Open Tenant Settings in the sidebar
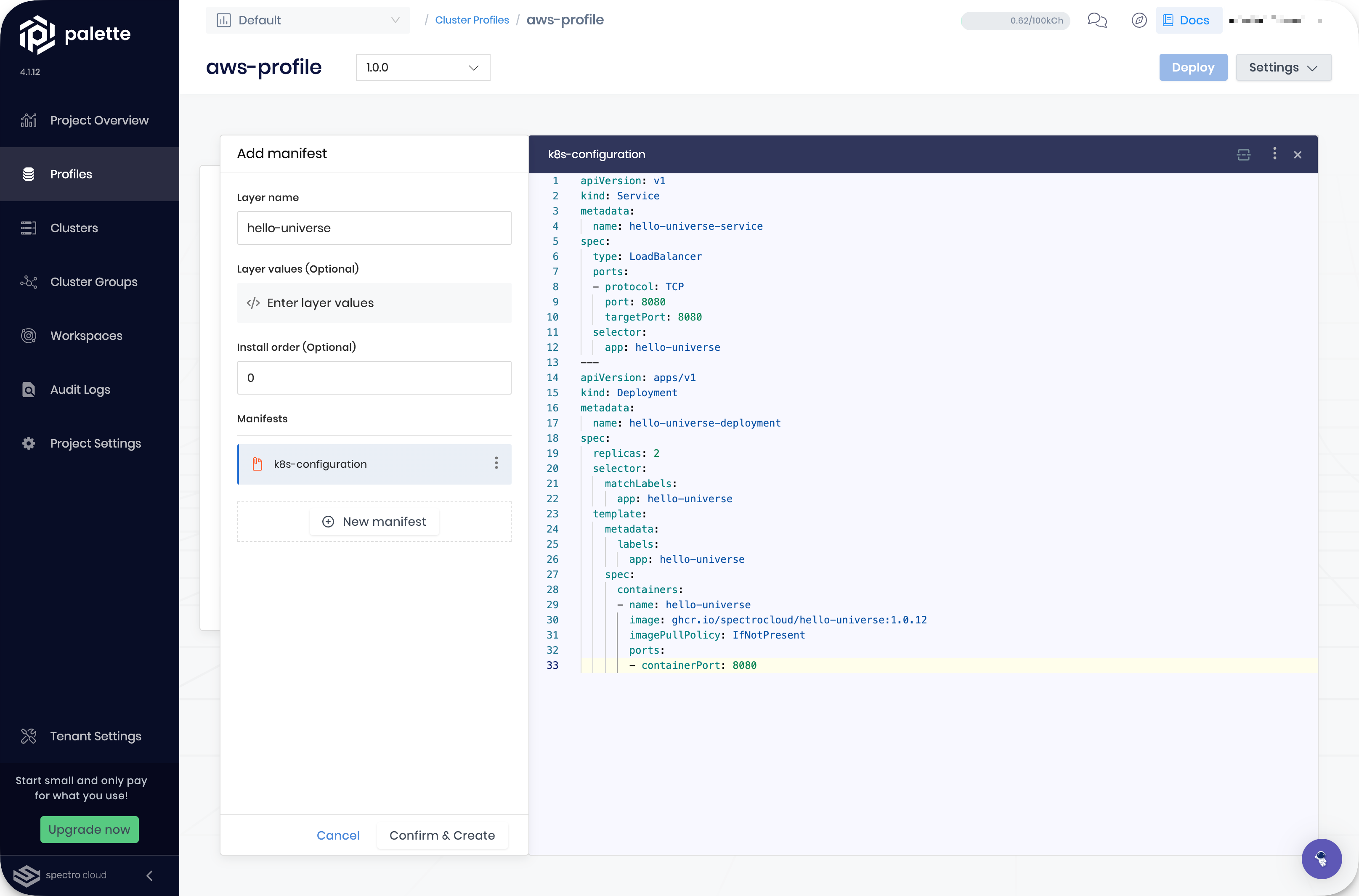Image resolution: width=1359 pixels, height=896 pixels. pos(89,736)
